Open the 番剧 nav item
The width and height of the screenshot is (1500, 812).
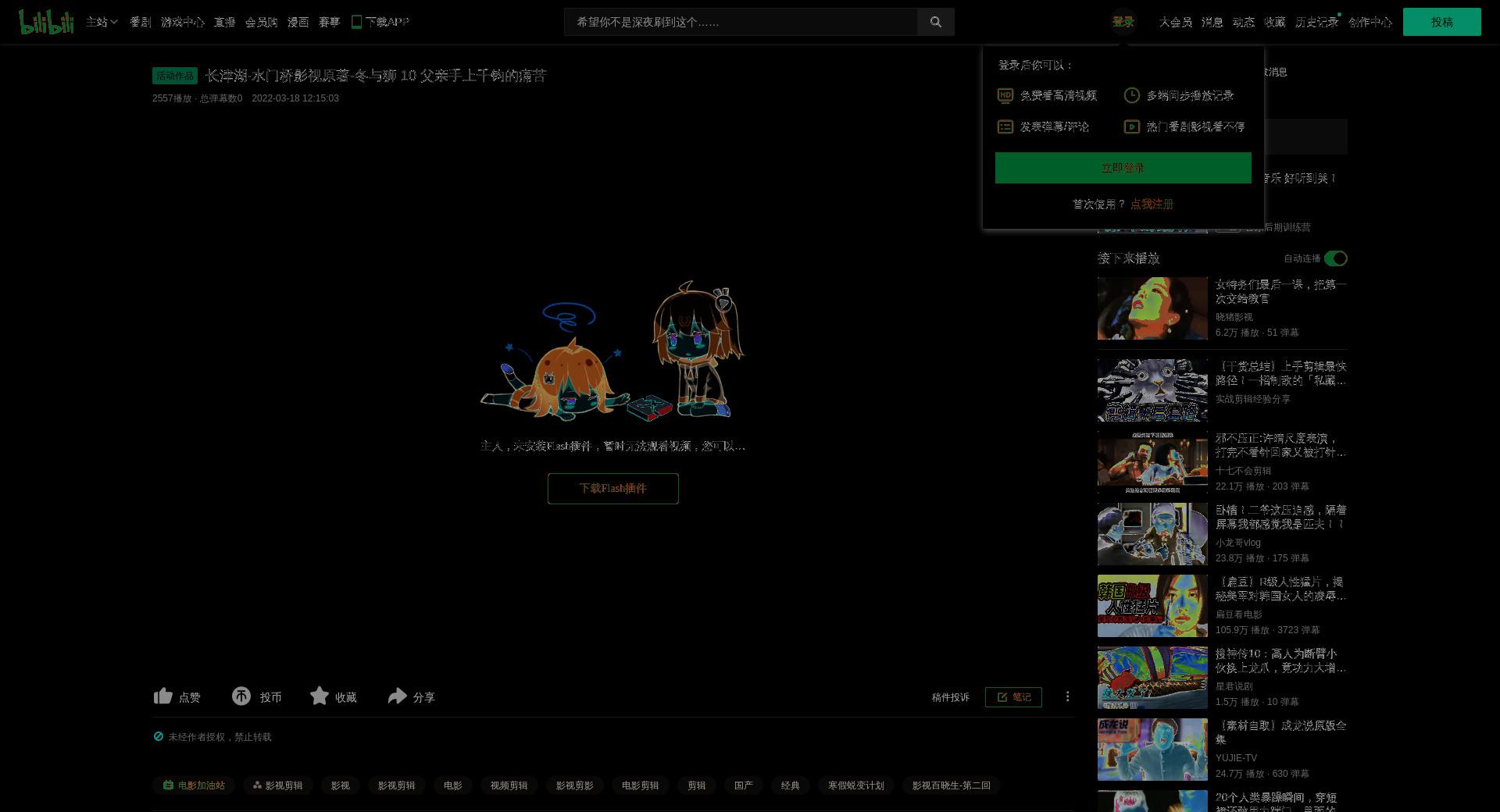tap(140, 22)
